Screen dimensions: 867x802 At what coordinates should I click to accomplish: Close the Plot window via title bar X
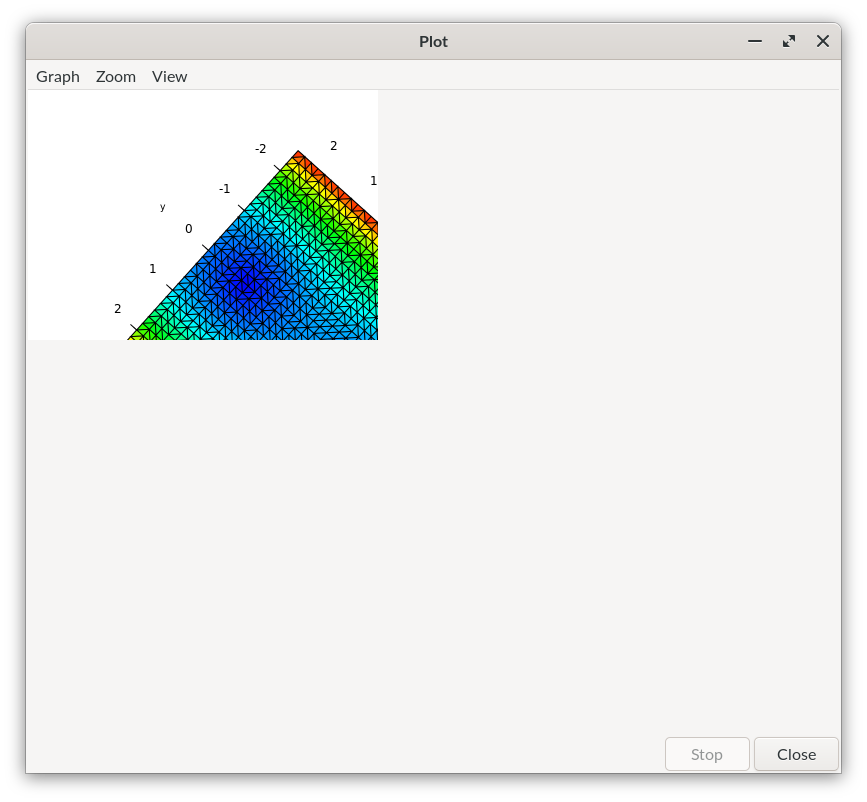point(823,41)
